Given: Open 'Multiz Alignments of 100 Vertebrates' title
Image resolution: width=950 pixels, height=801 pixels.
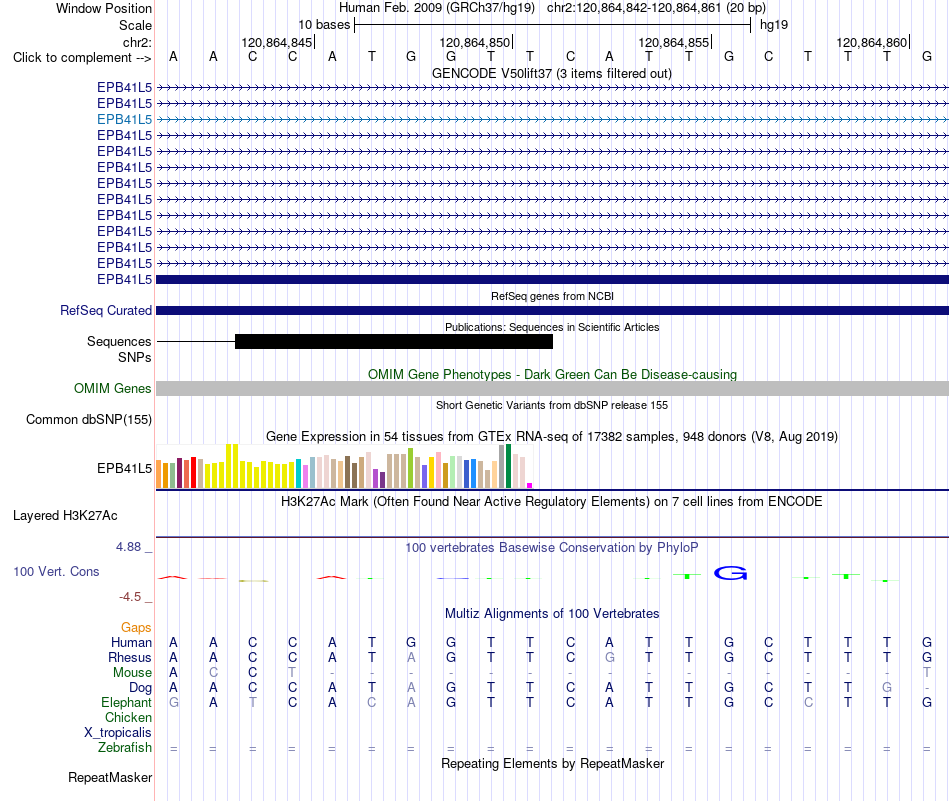Looking at the screenshot, I should 552,613.
